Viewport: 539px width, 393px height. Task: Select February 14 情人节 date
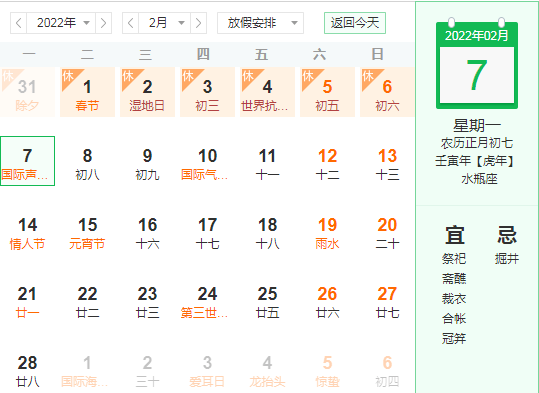tap(28, 230)
